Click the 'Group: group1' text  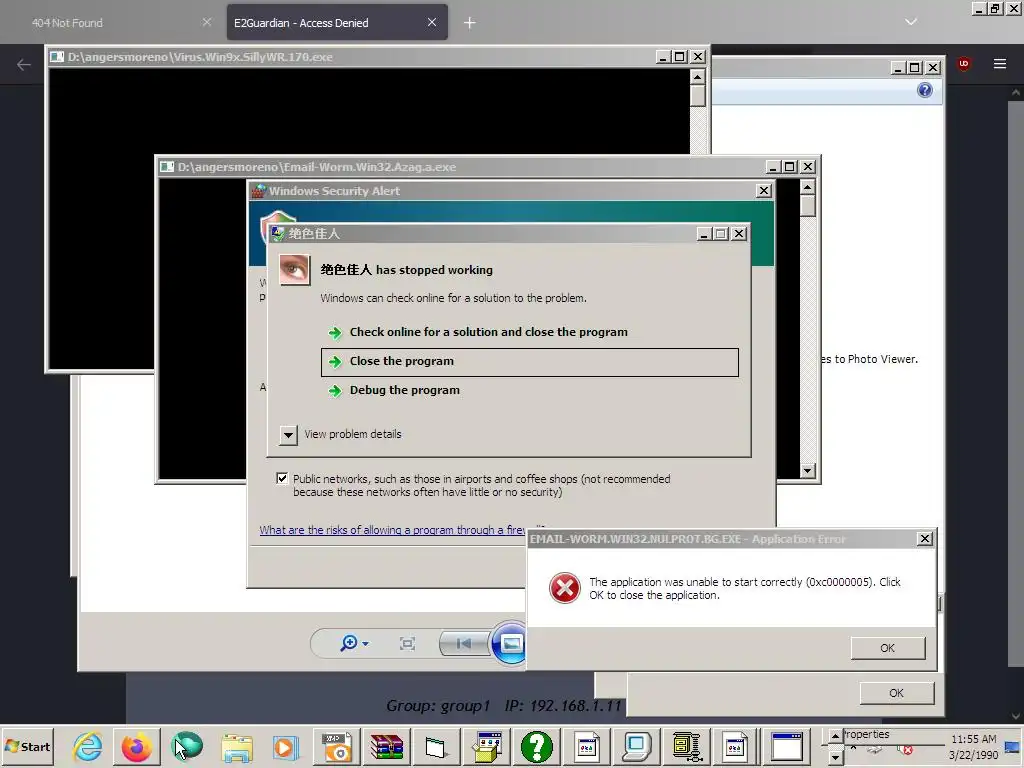coord(438,706)
